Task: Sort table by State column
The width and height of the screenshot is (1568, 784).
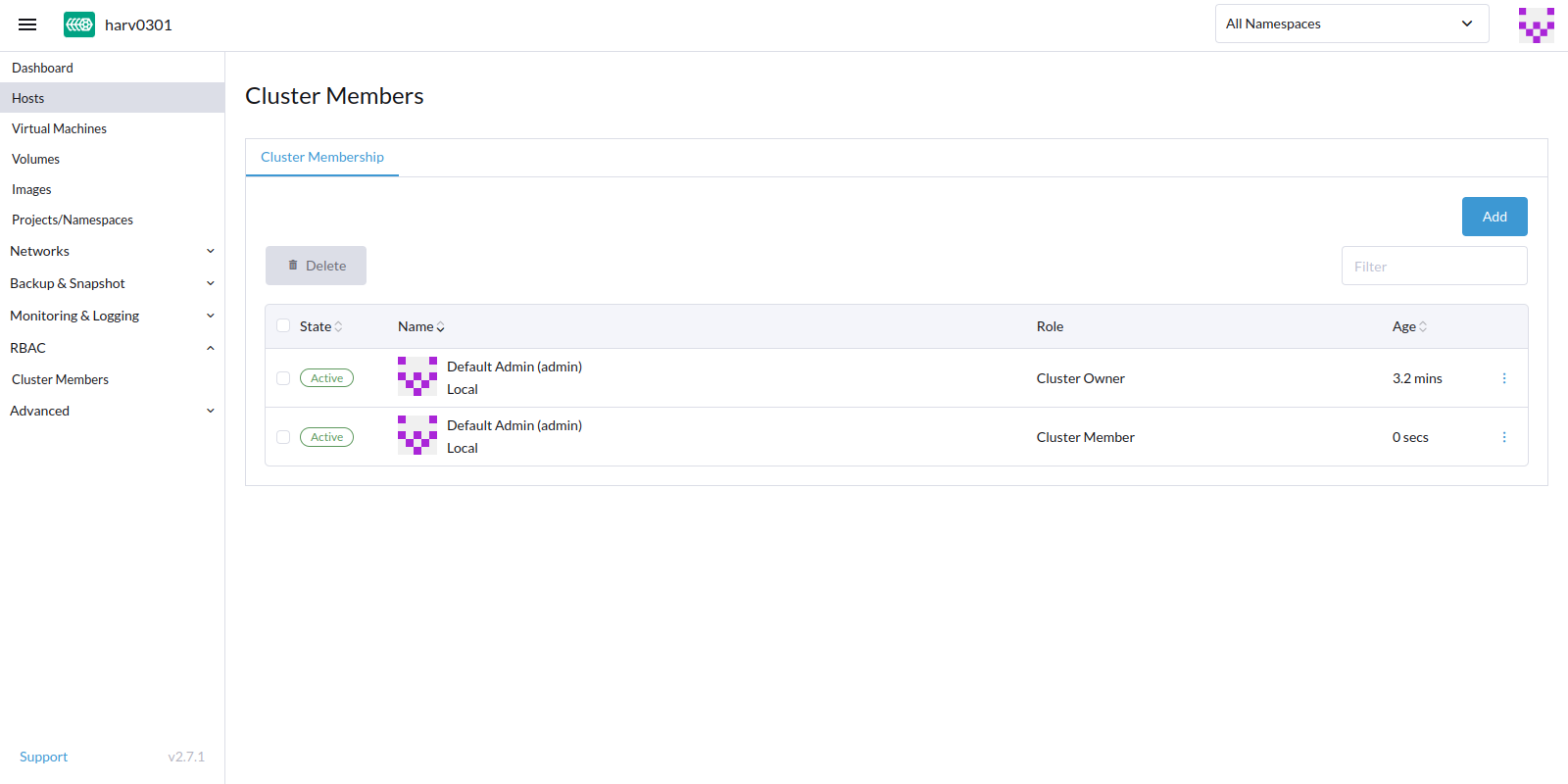Action: (x=321, y=326)
